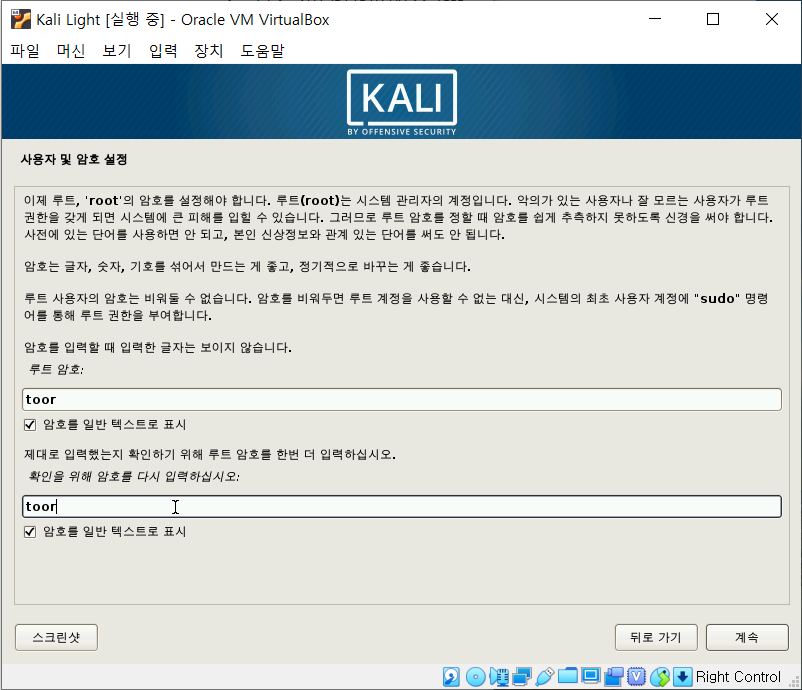Click the optical disc drive status icon

(x=476, y=677)
